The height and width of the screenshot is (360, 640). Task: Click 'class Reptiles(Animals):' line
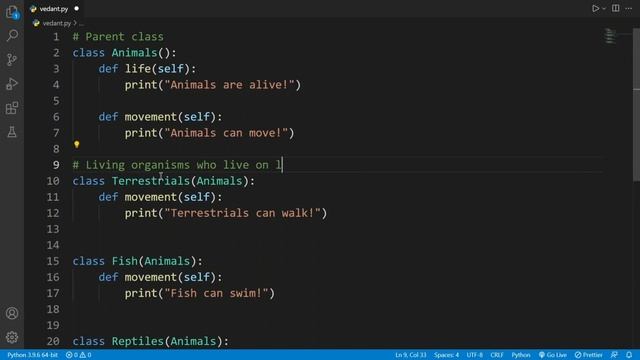tap(151, 341)
